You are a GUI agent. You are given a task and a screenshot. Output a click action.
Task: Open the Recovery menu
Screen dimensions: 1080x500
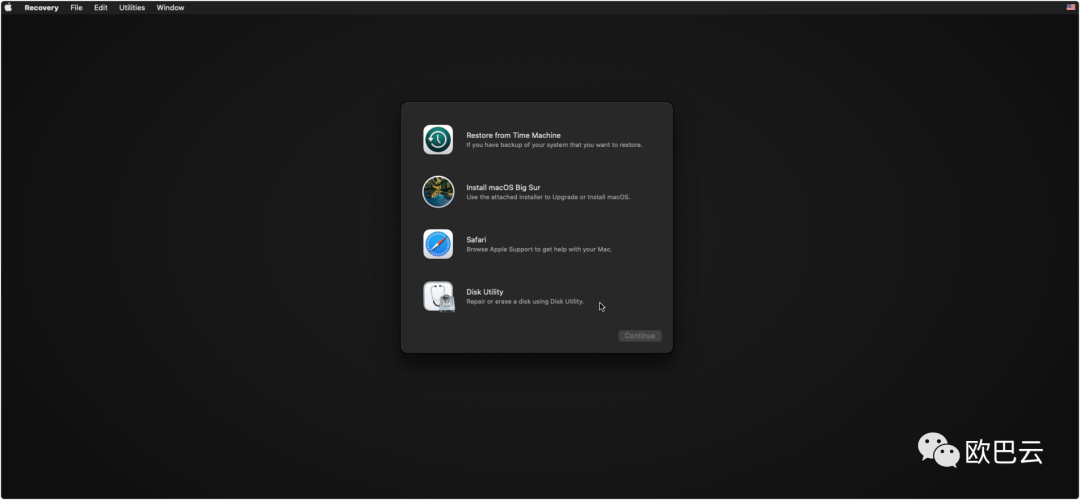click(41, 8)
